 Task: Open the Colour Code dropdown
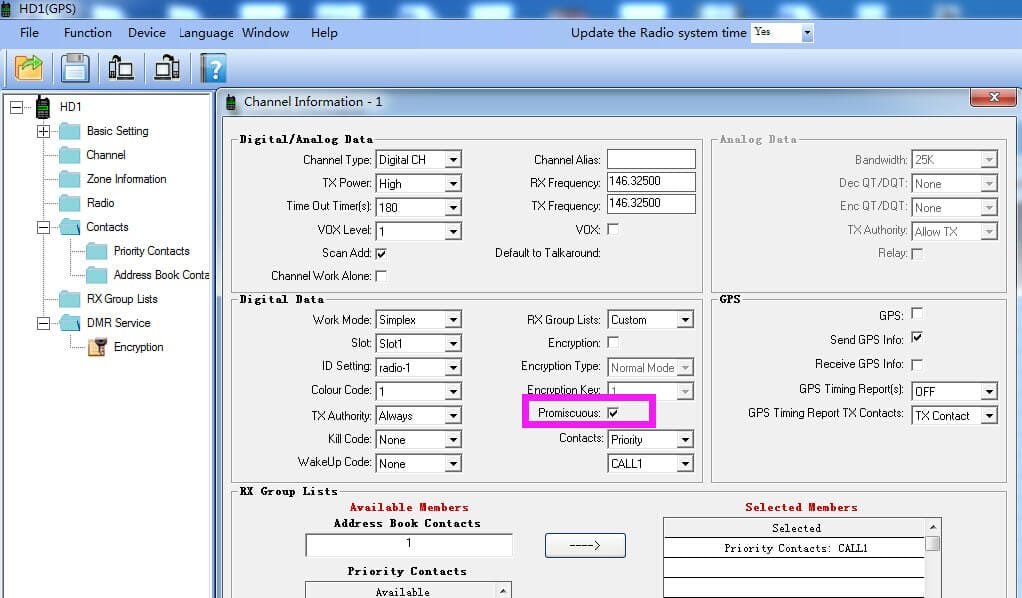click(x=453, y=392)
